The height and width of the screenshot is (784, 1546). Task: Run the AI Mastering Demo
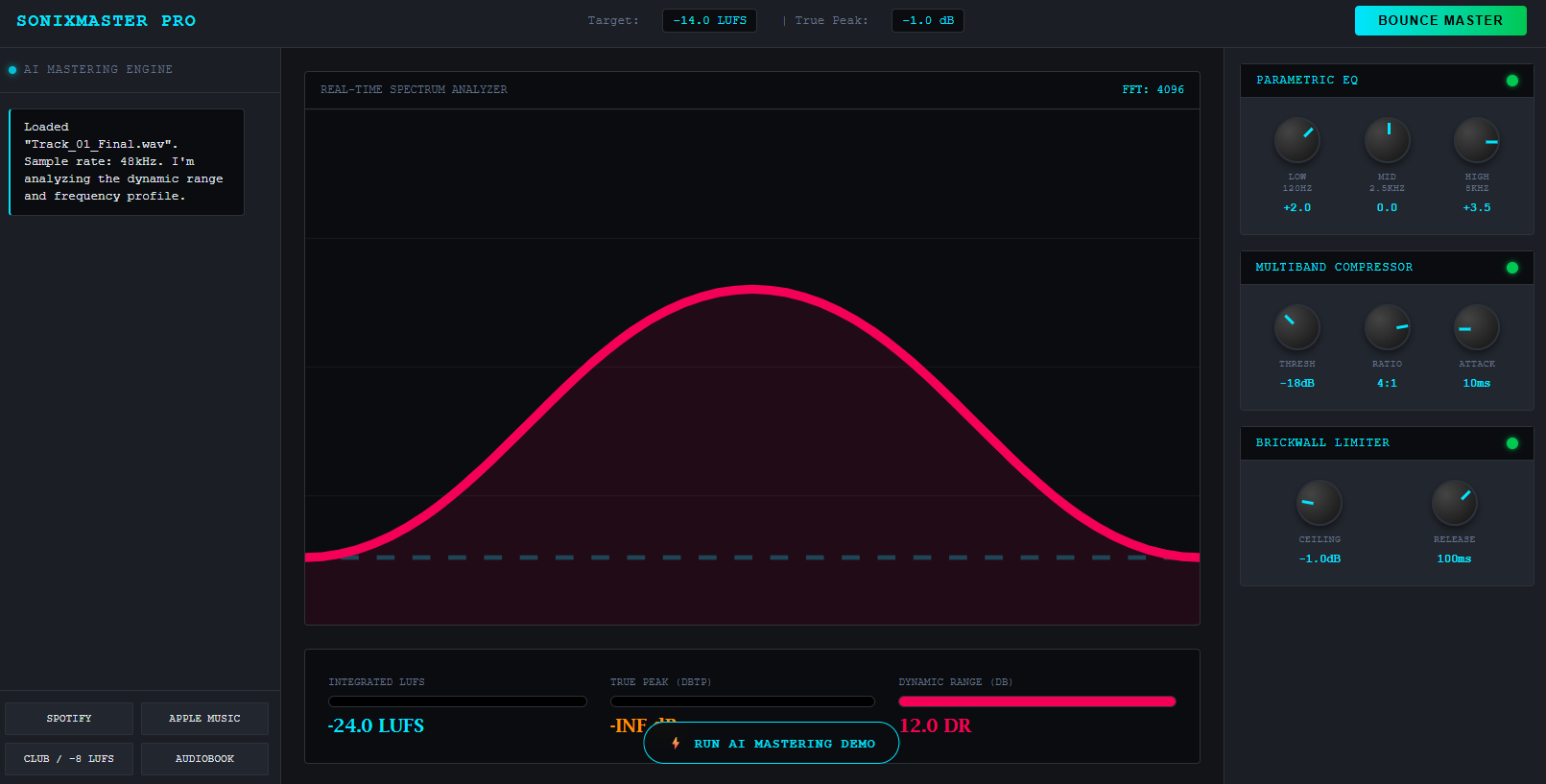tap(772, 743)
